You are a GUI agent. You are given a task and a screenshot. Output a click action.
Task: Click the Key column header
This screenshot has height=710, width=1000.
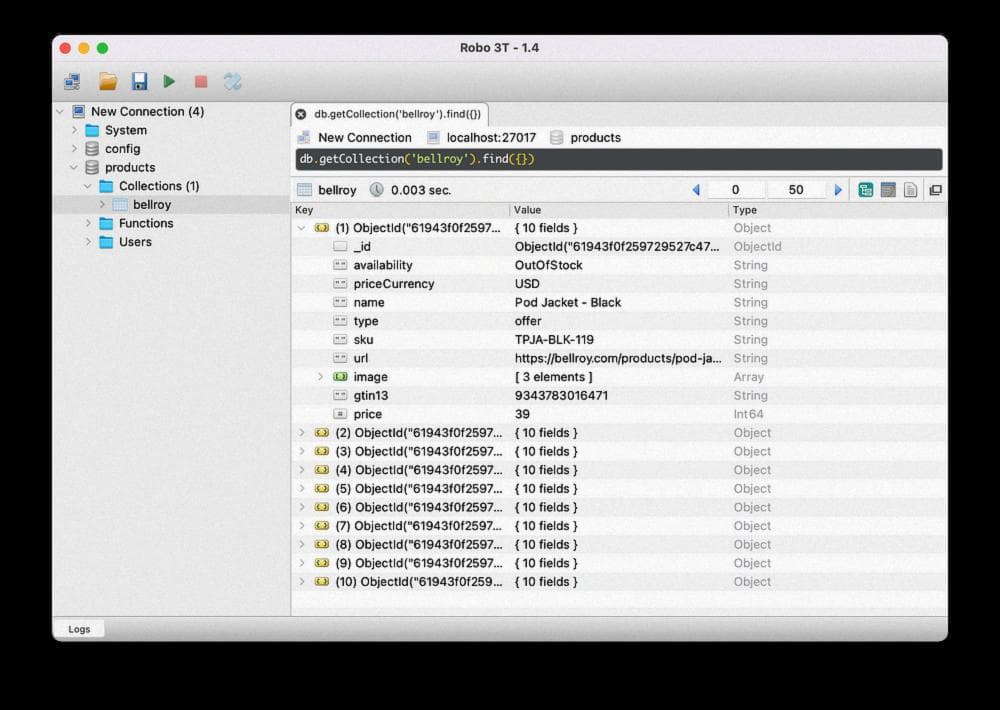click(x=402, y=210)
